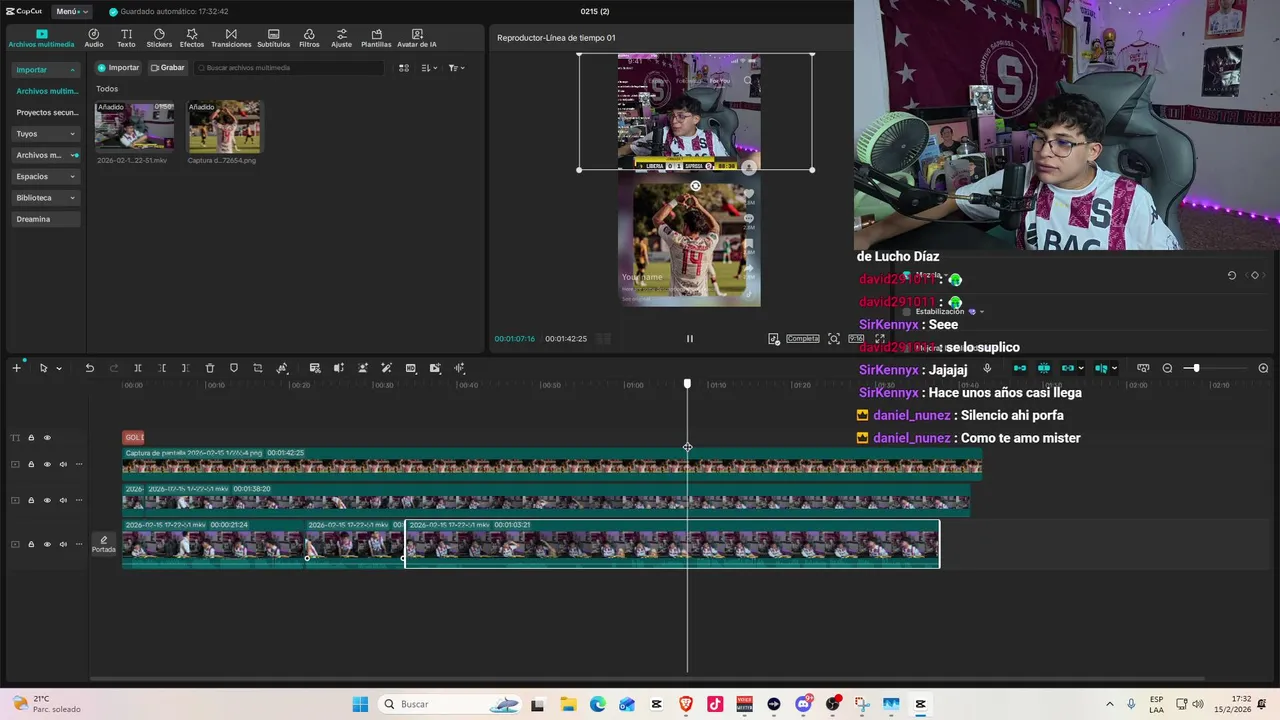Open the sort order dropdown in media panel
The height and width of the screenshot is (720, 1280).
429,68
